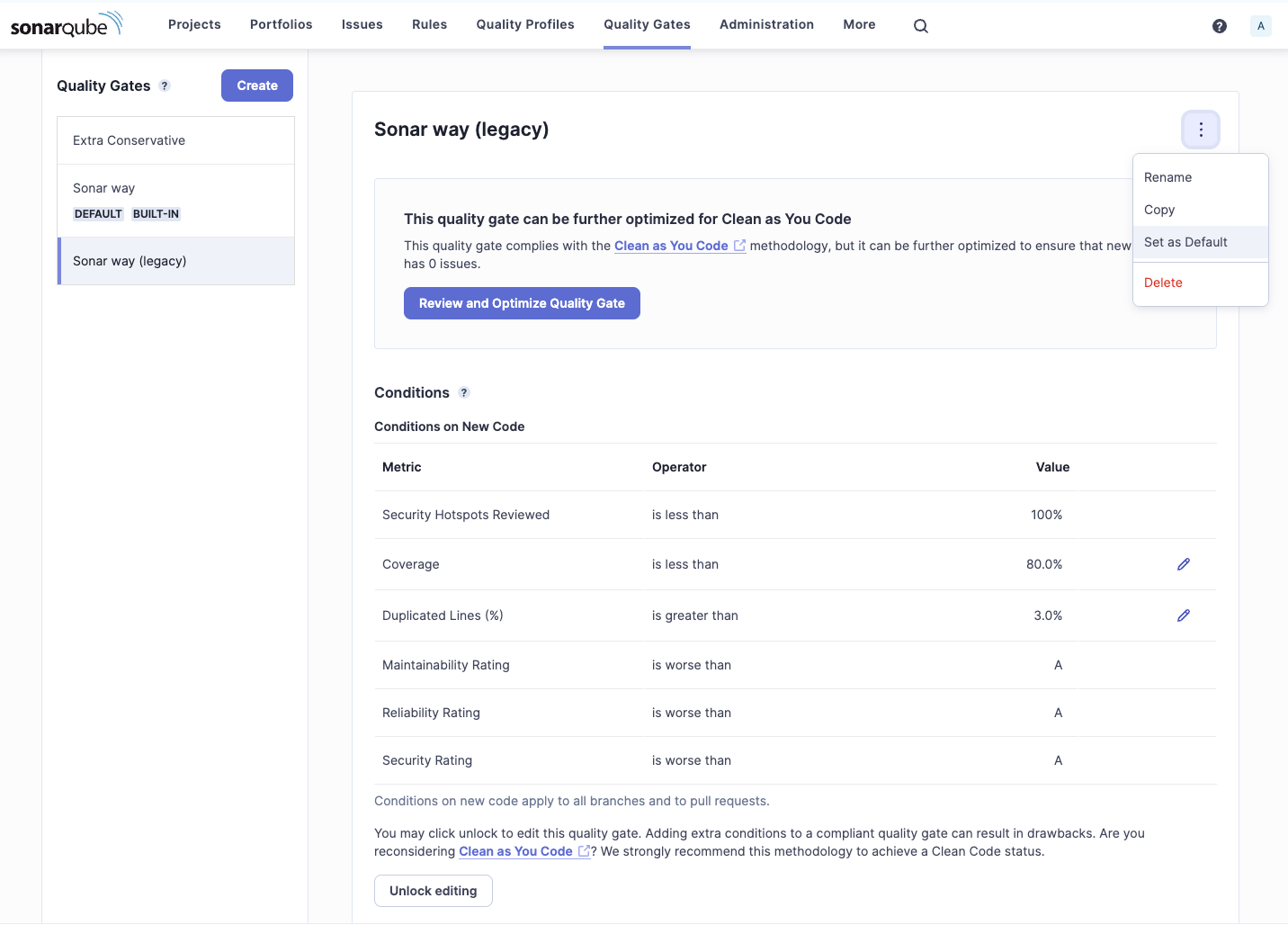Go to the Issues tab
This screenshot has height=925, width=1288.
(362, 25)
